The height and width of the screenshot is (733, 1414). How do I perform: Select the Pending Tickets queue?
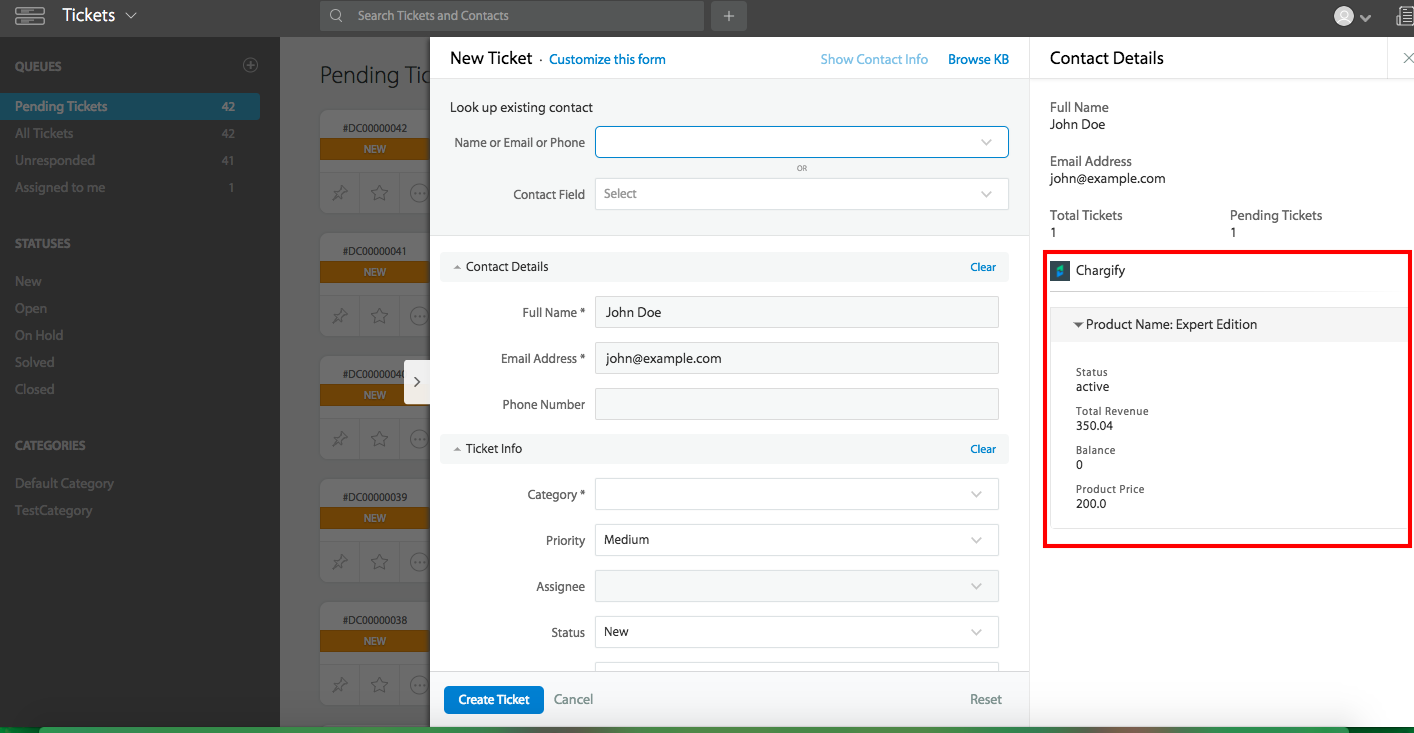(x=130, y=106)
